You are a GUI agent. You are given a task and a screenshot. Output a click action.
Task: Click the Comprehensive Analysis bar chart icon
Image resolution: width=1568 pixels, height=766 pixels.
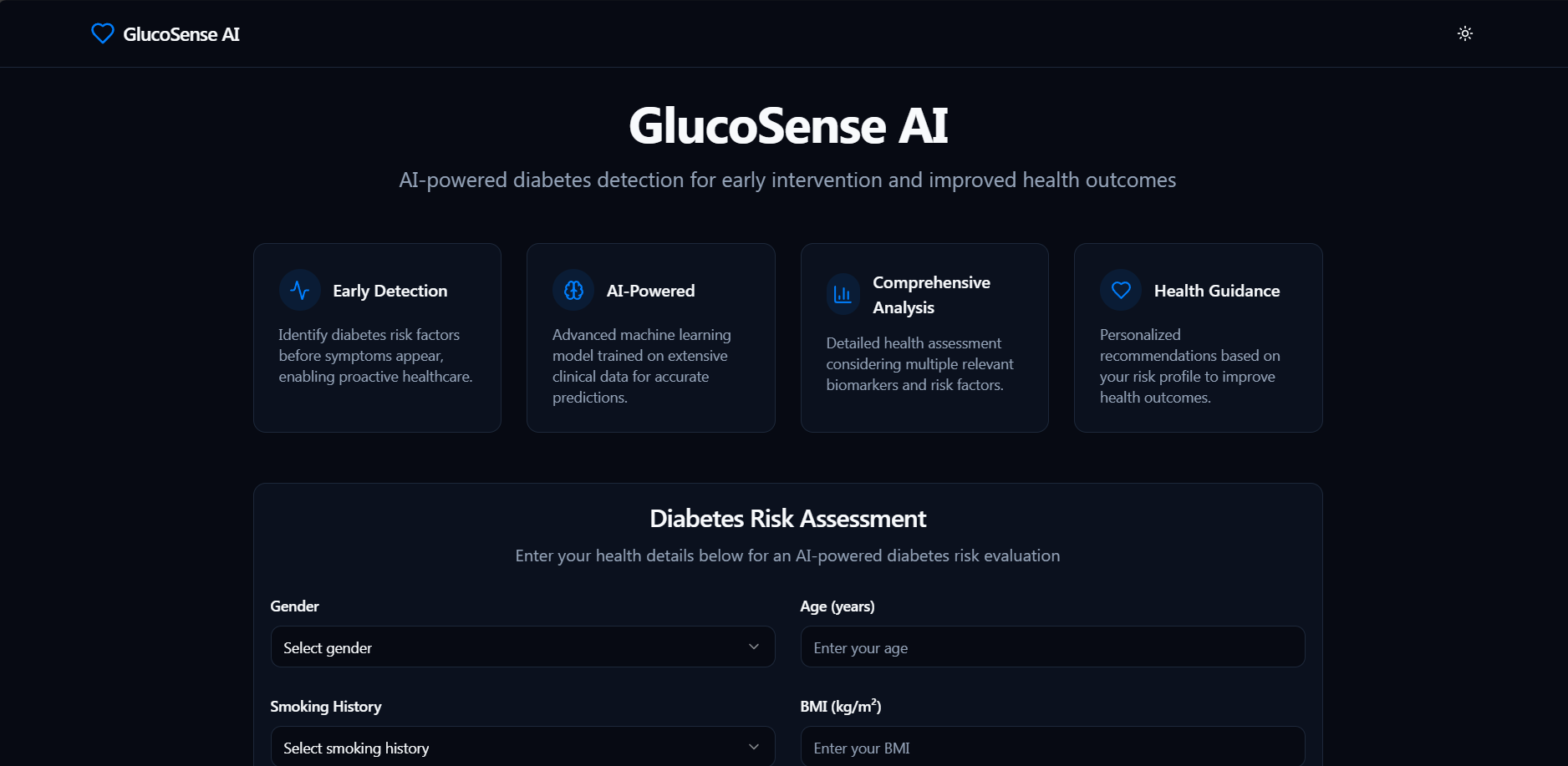click(x=843, y=294)
